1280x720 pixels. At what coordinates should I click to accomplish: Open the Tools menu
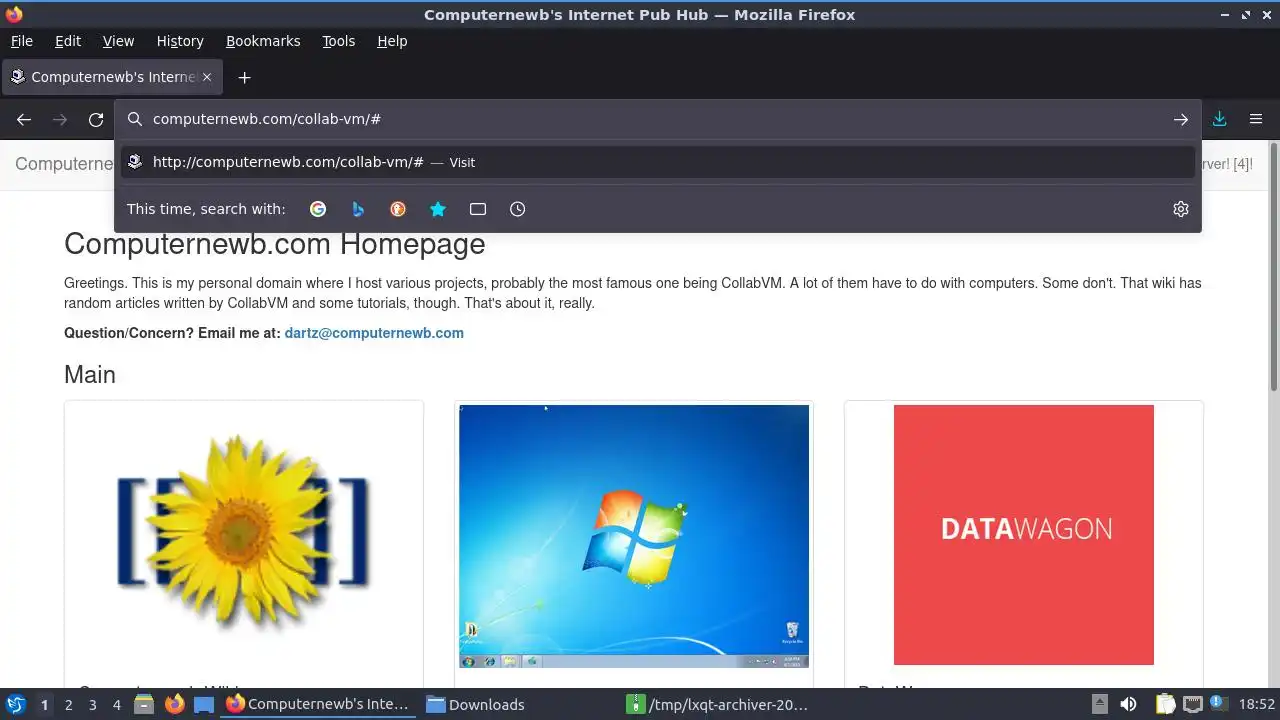[338, 41]
